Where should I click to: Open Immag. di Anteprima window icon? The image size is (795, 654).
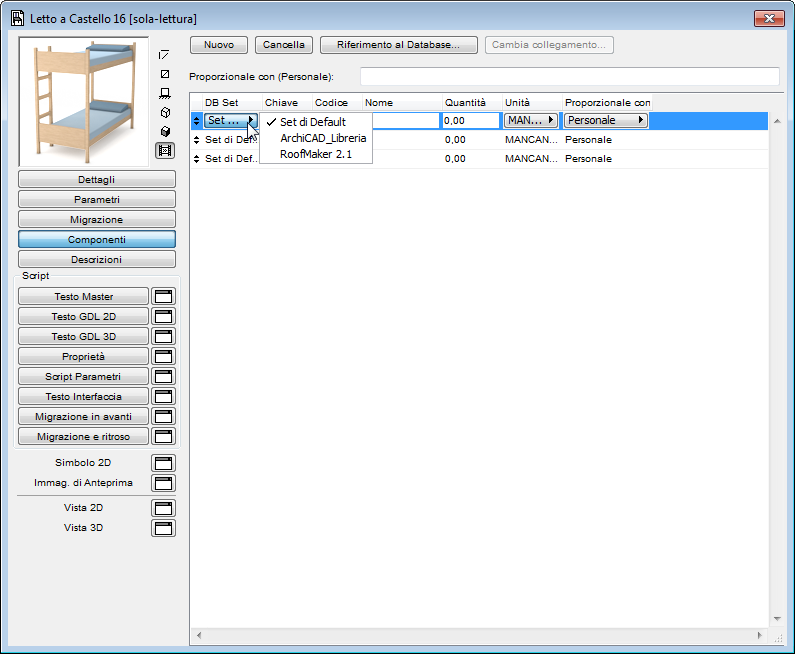click(163, 483)
